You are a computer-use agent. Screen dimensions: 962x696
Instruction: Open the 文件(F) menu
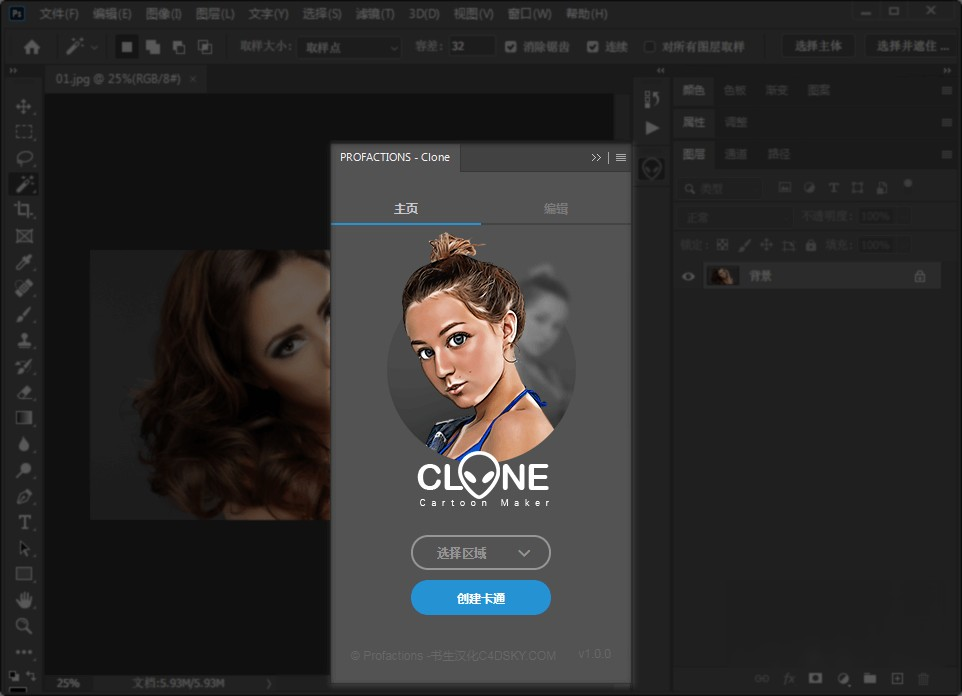(x=59, y=14)
